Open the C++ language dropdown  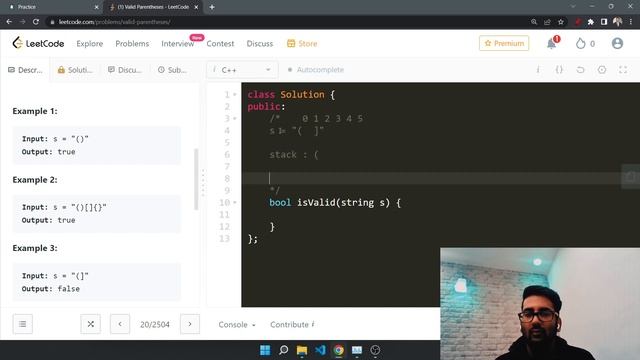pos(242,70)
